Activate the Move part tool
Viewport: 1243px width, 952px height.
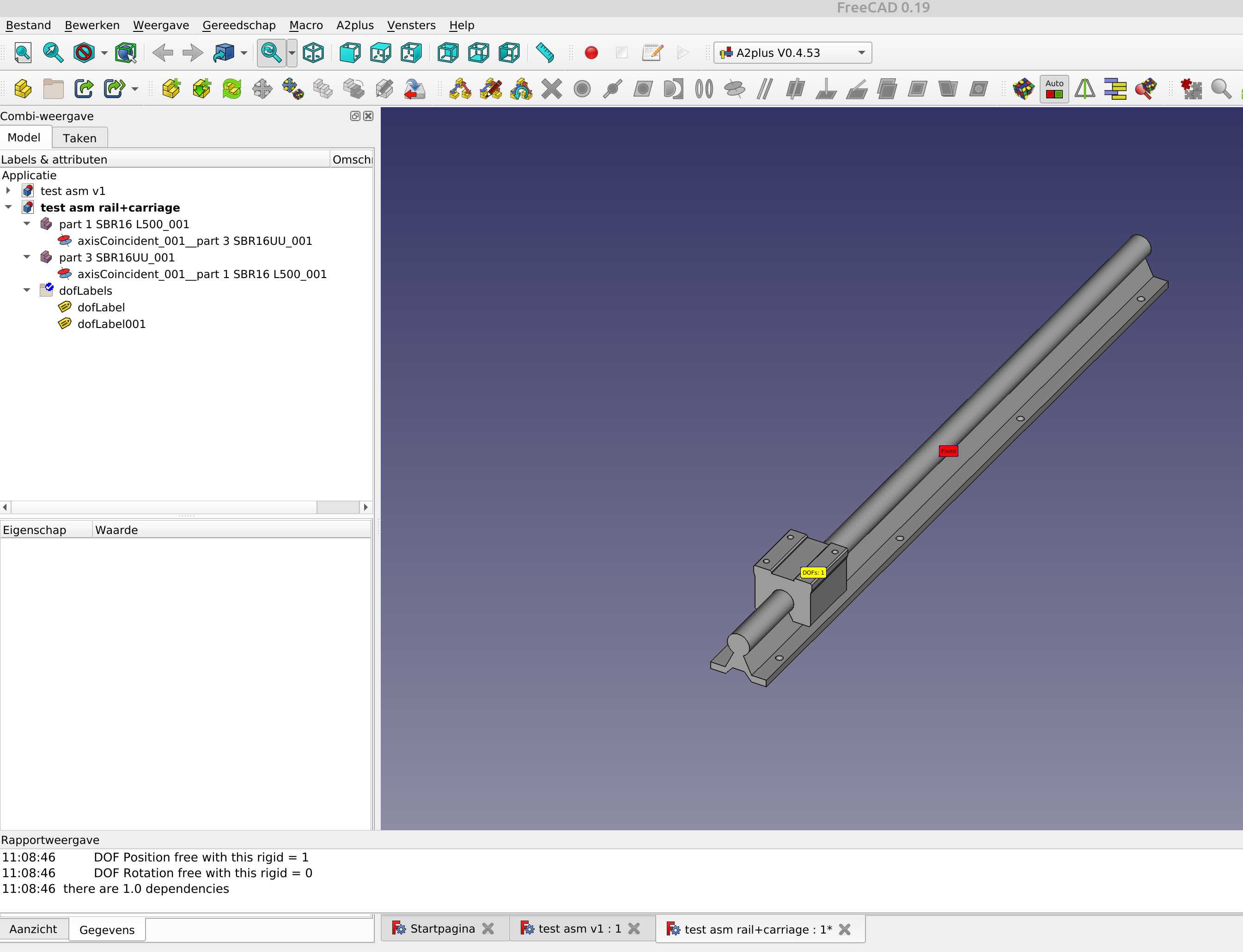point(263,89)
